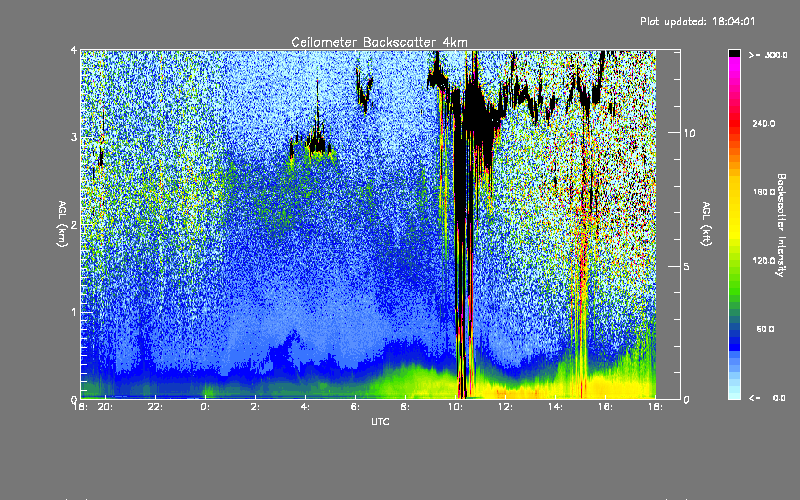The height and width of the screenshot is (500, 800).
Task: Click the '8:' time tick label
Action: pos(405,407)
